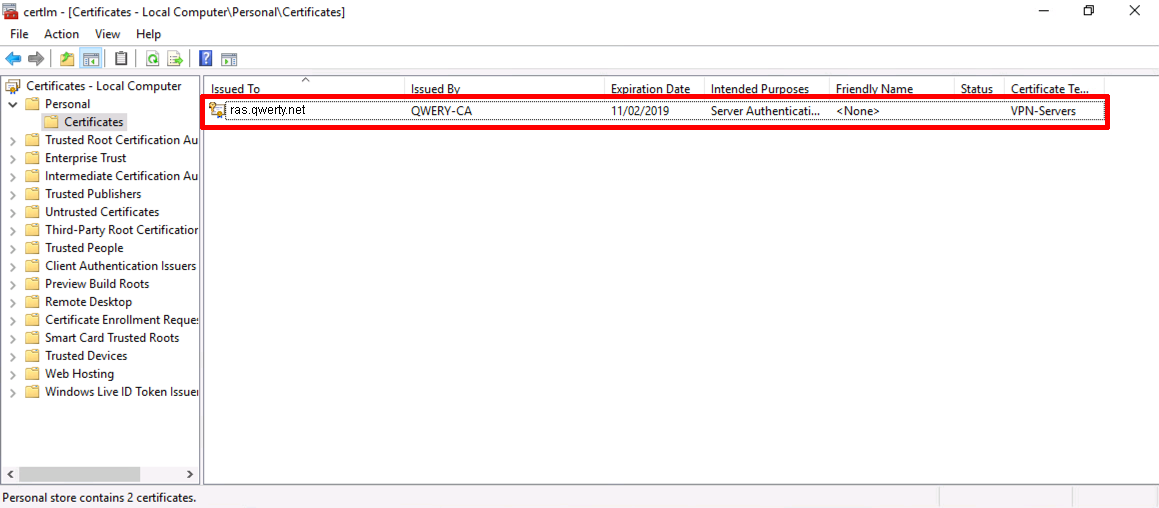
Task: Click the 11/02/2019 expiration date cell
Action: click(x=640, y=111)
